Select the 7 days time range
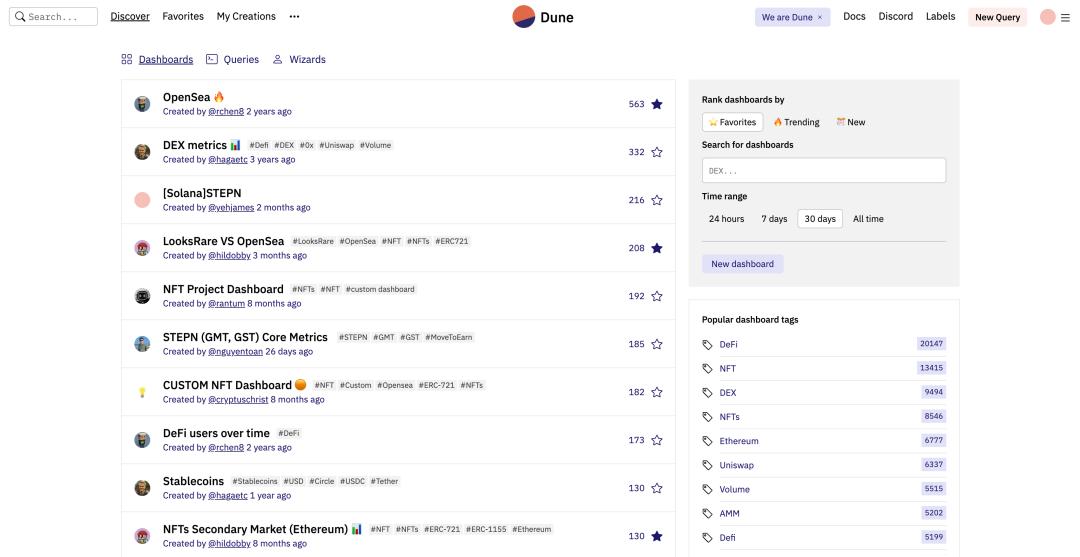Viewport: 1080px width, 557px height. (774, 219)
